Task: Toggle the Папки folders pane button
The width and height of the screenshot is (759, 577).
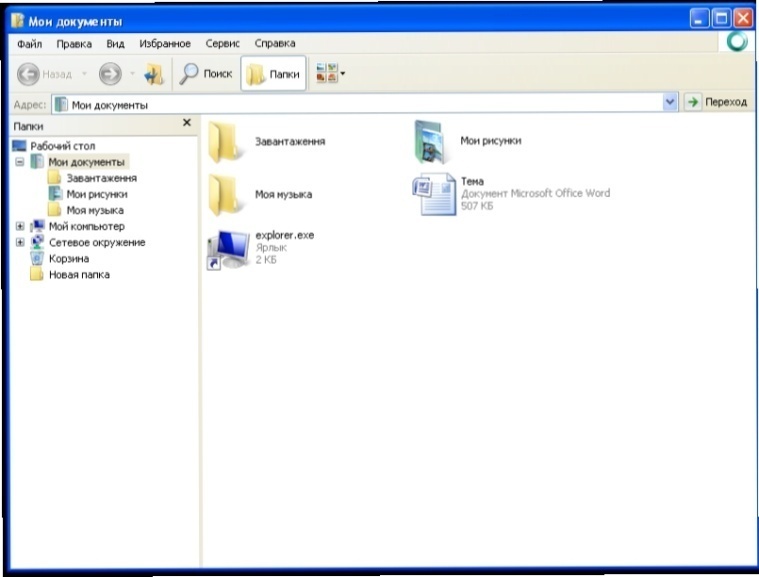Action: (273, 74)
